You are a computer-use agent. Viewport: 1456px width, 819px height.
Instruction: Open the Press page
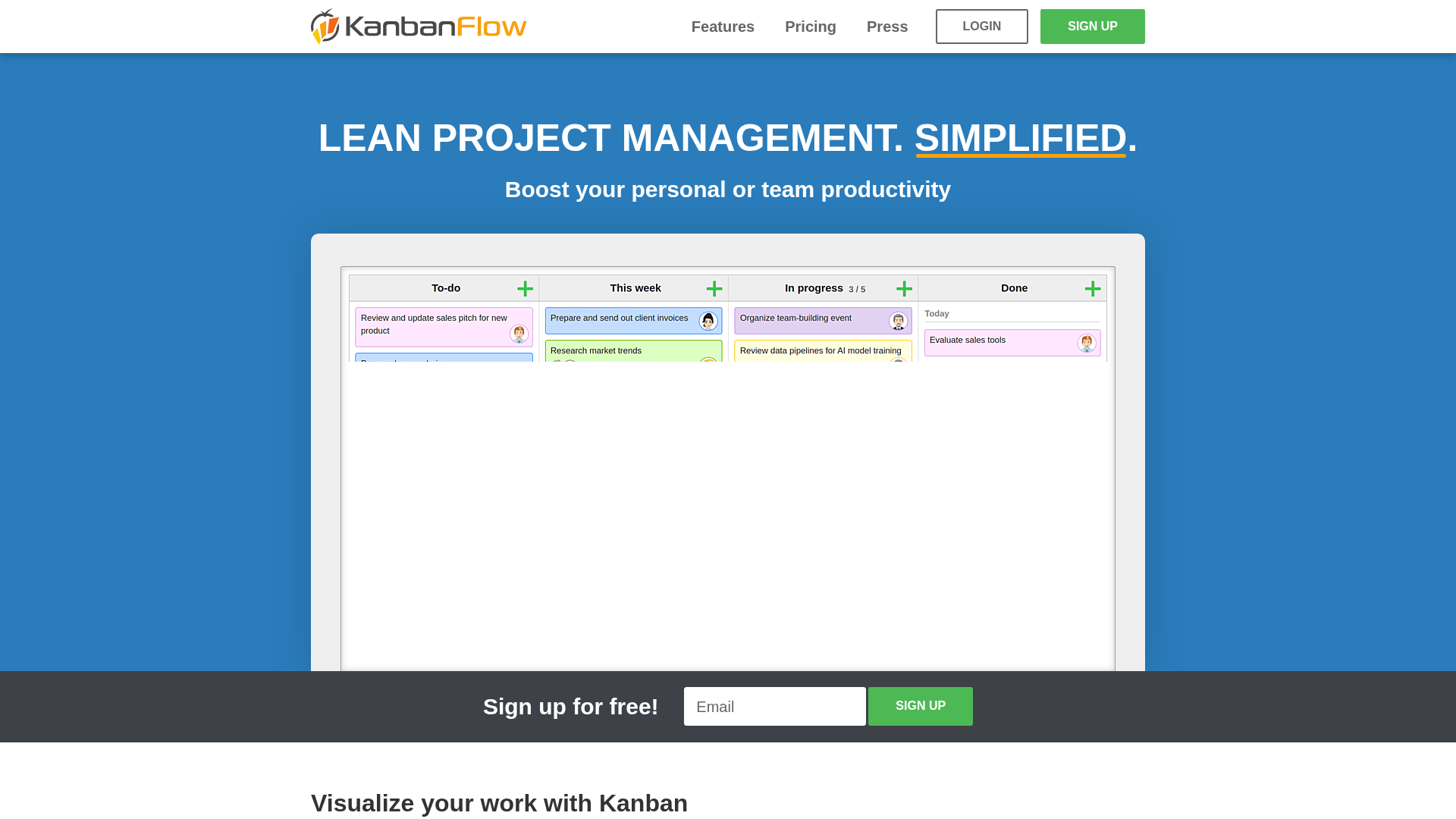[886, 27]
